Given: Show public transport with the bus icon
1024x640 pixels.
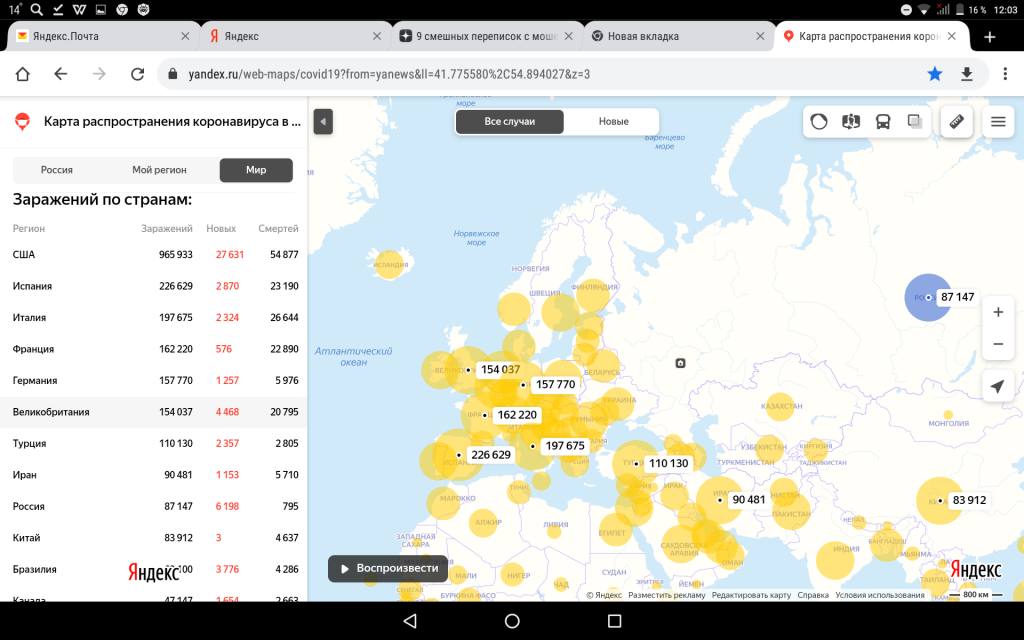Looking at the screenshot, I should pos(883,122).
